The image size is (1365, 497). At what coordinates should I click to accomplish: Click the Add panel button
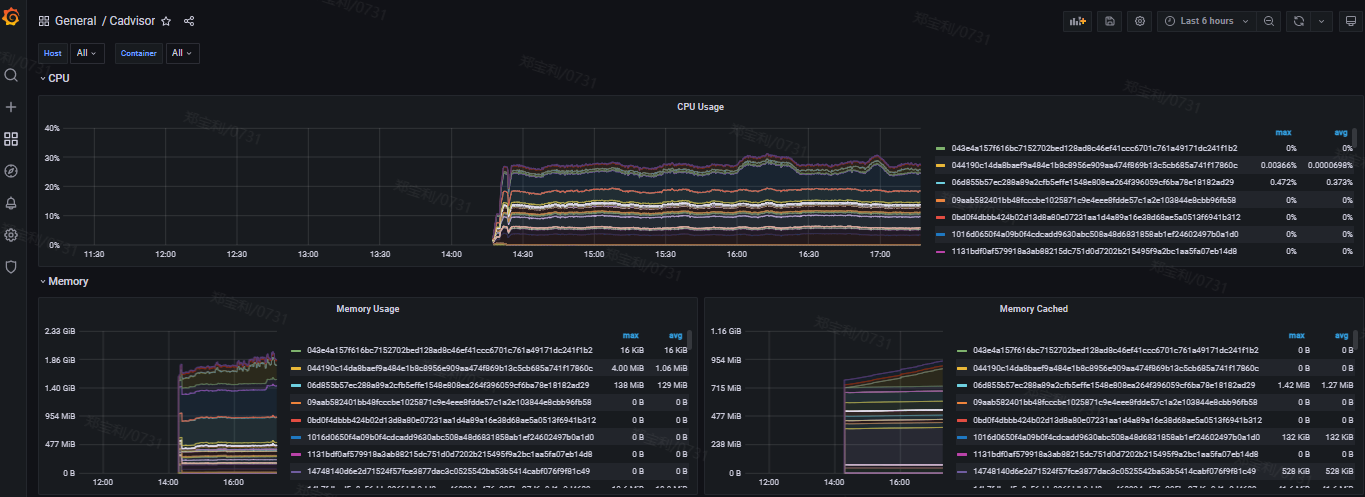click(x=1077, y=21)
